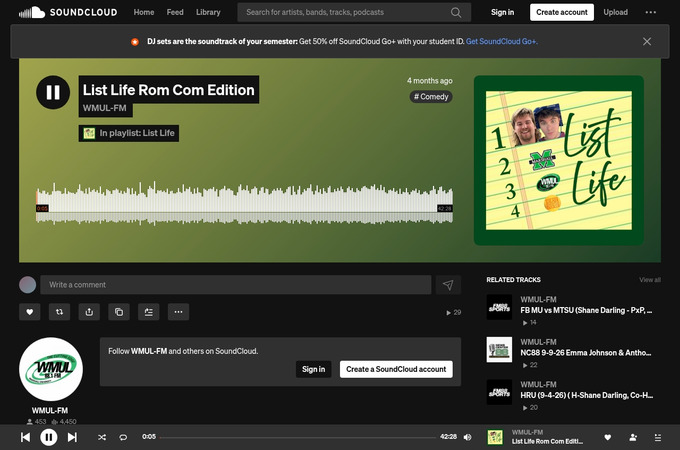This screenshot has width=680, height=450.
Task: Click the NC88 9-9-26 track thumbnail
Action: point(499,349)
